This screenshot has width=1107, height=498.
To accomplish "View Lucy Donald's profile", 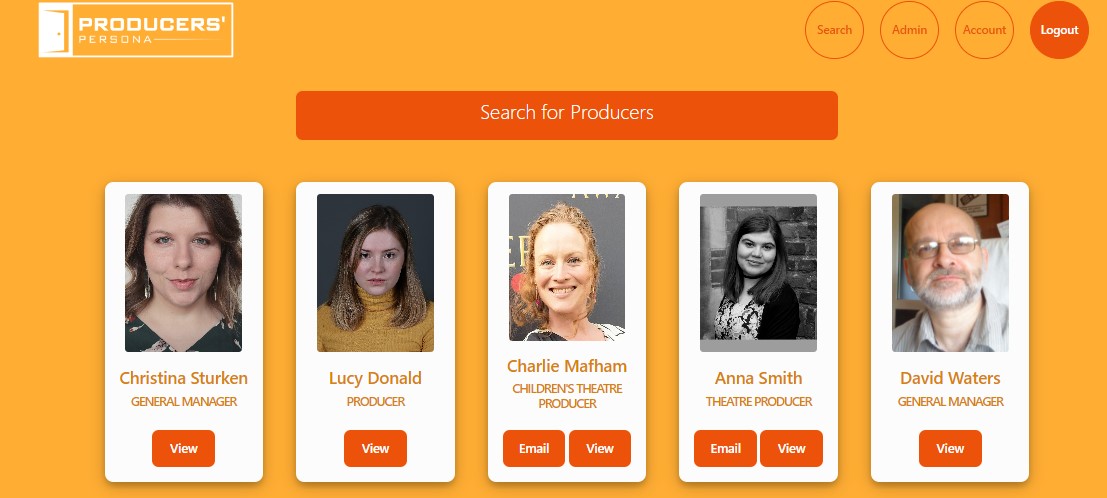I will pyautogui.click(x=376, y=449).
